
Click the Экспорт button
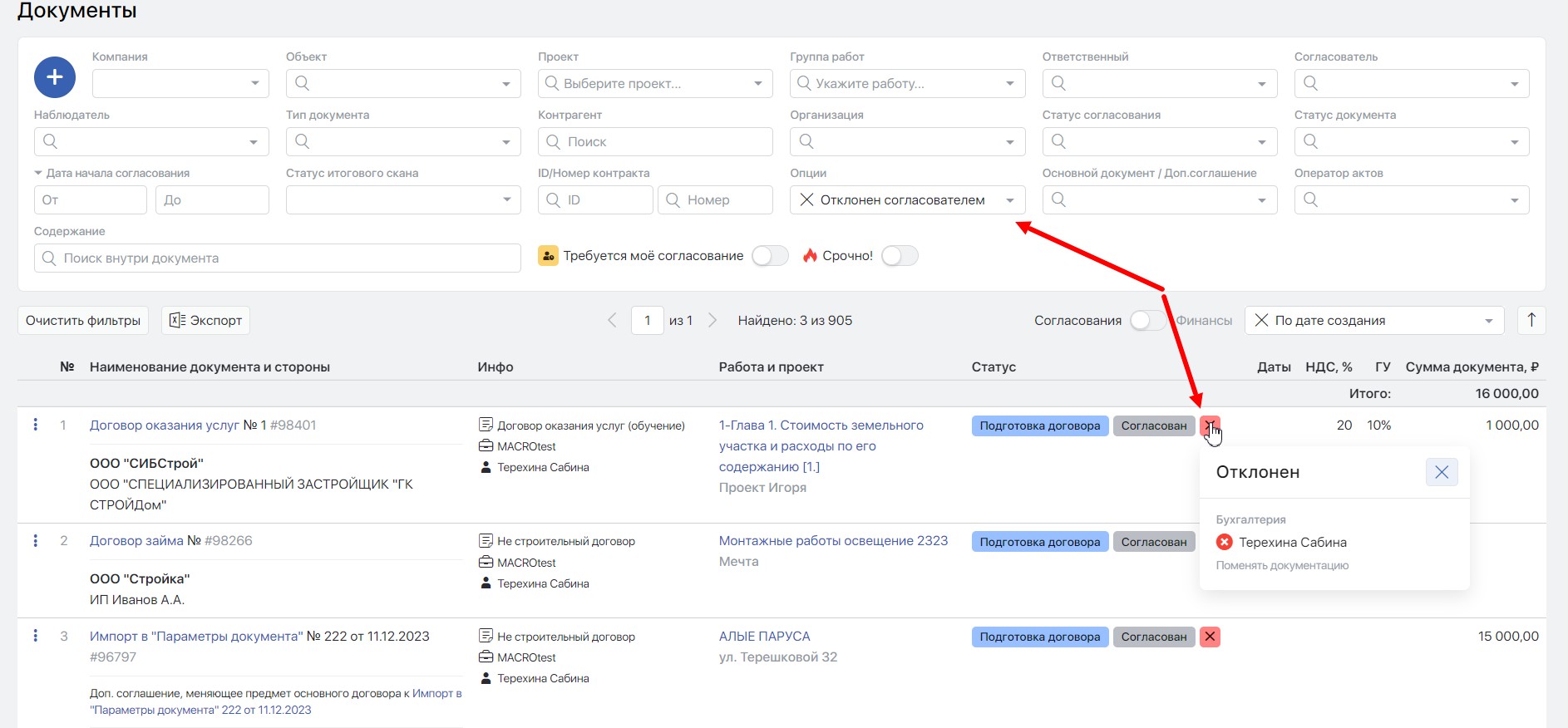pos(205,320)
